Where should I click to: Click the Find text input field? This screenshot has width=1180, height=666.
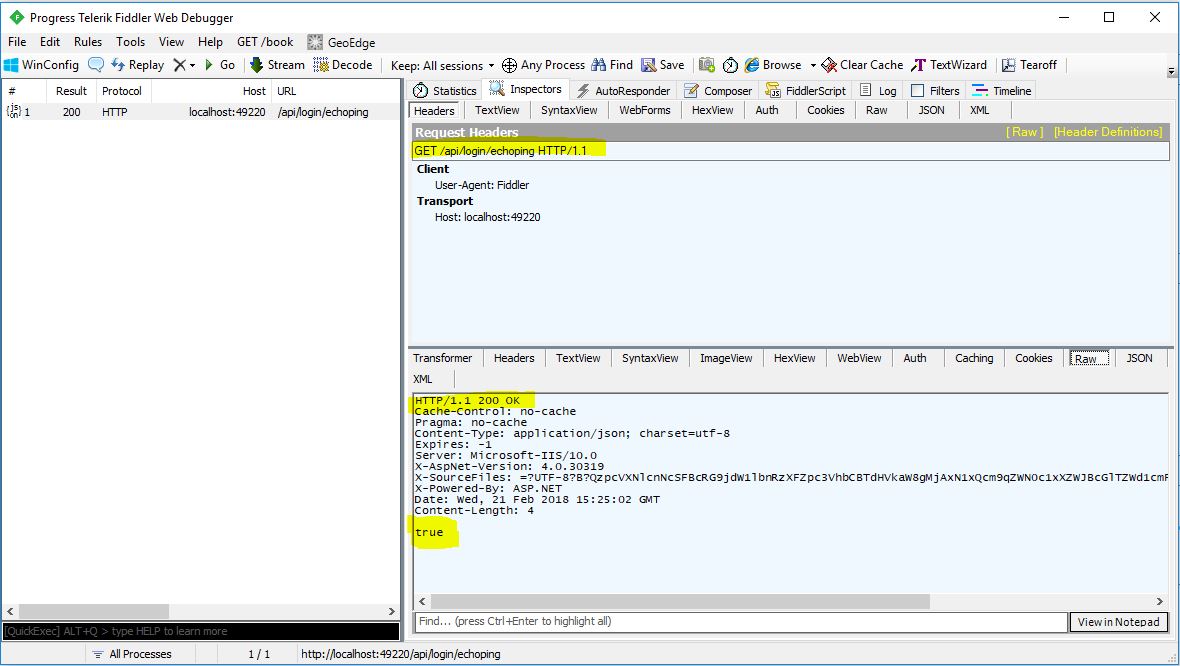741,622
